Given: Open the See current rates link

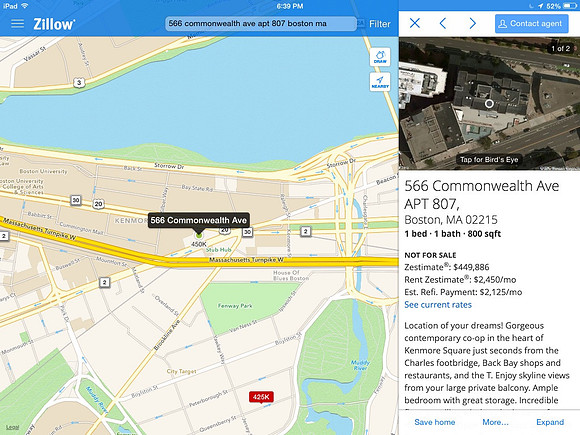Looking at the screenshot, I should (x=438, y=305).
